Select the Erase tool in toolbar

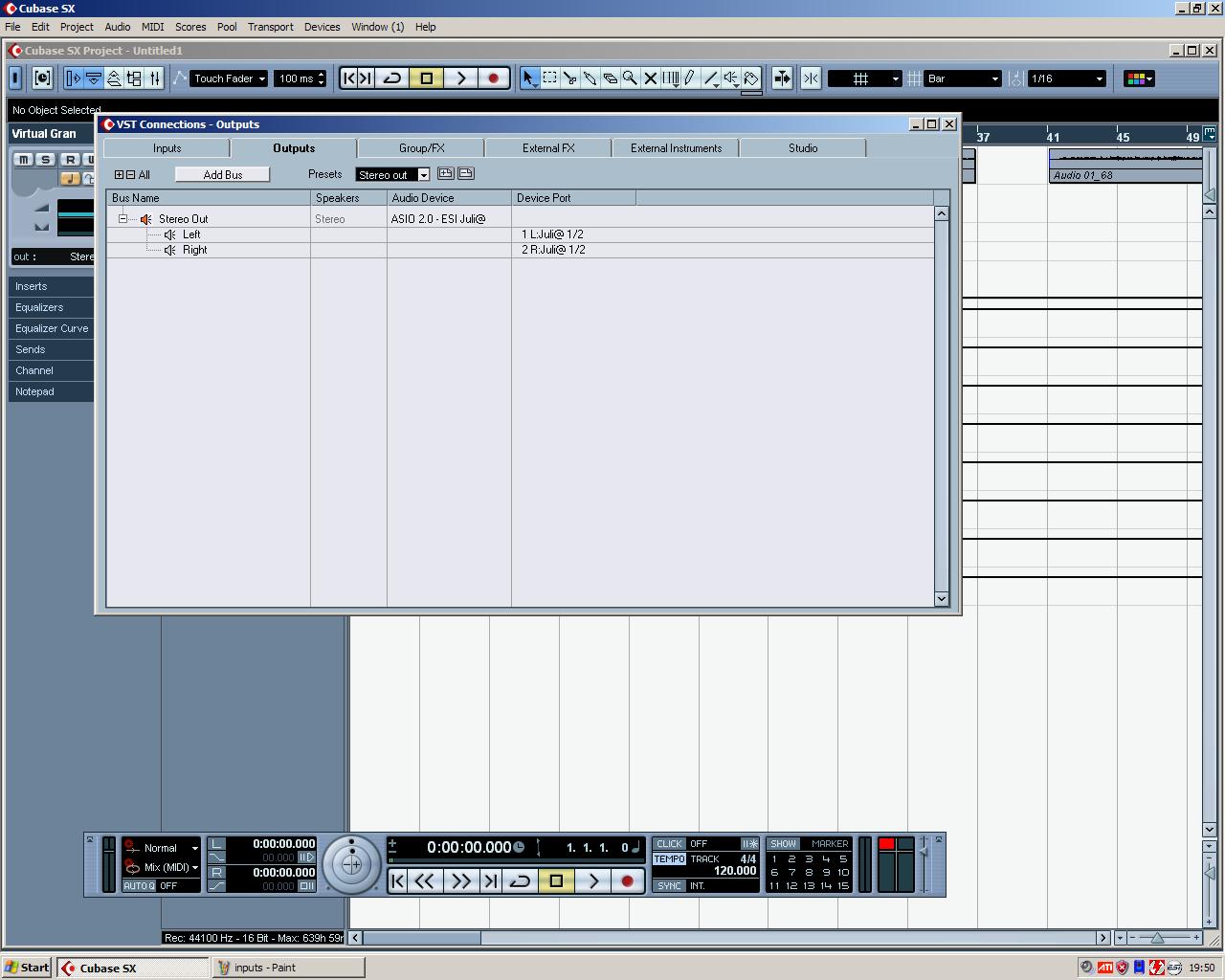[x=611, y=78]
